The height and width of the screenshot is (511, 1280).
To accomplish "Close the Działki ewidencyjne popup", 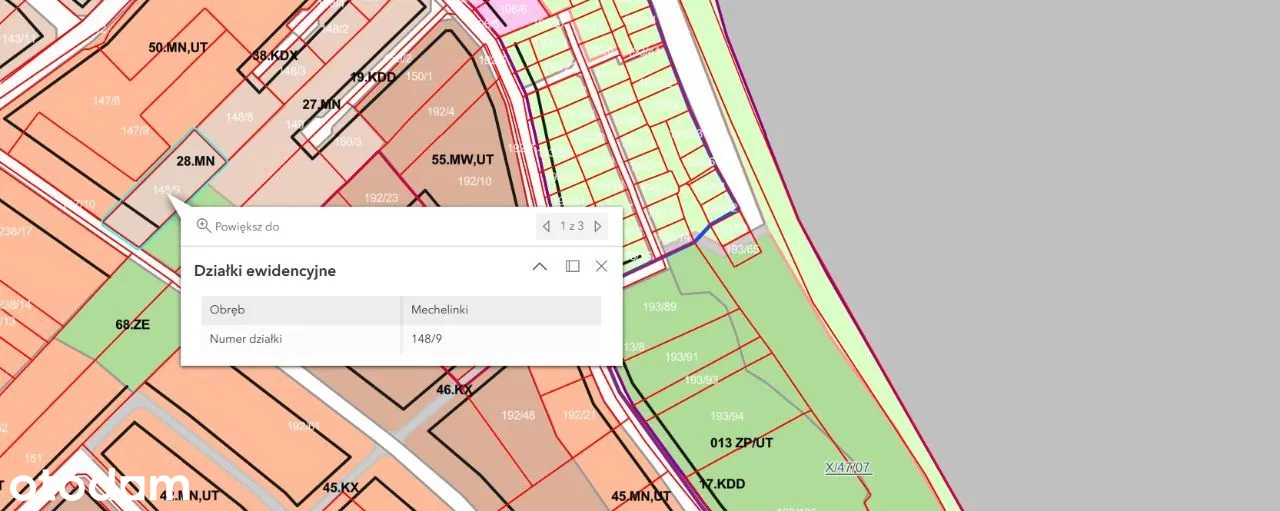I will click(601, 266).
